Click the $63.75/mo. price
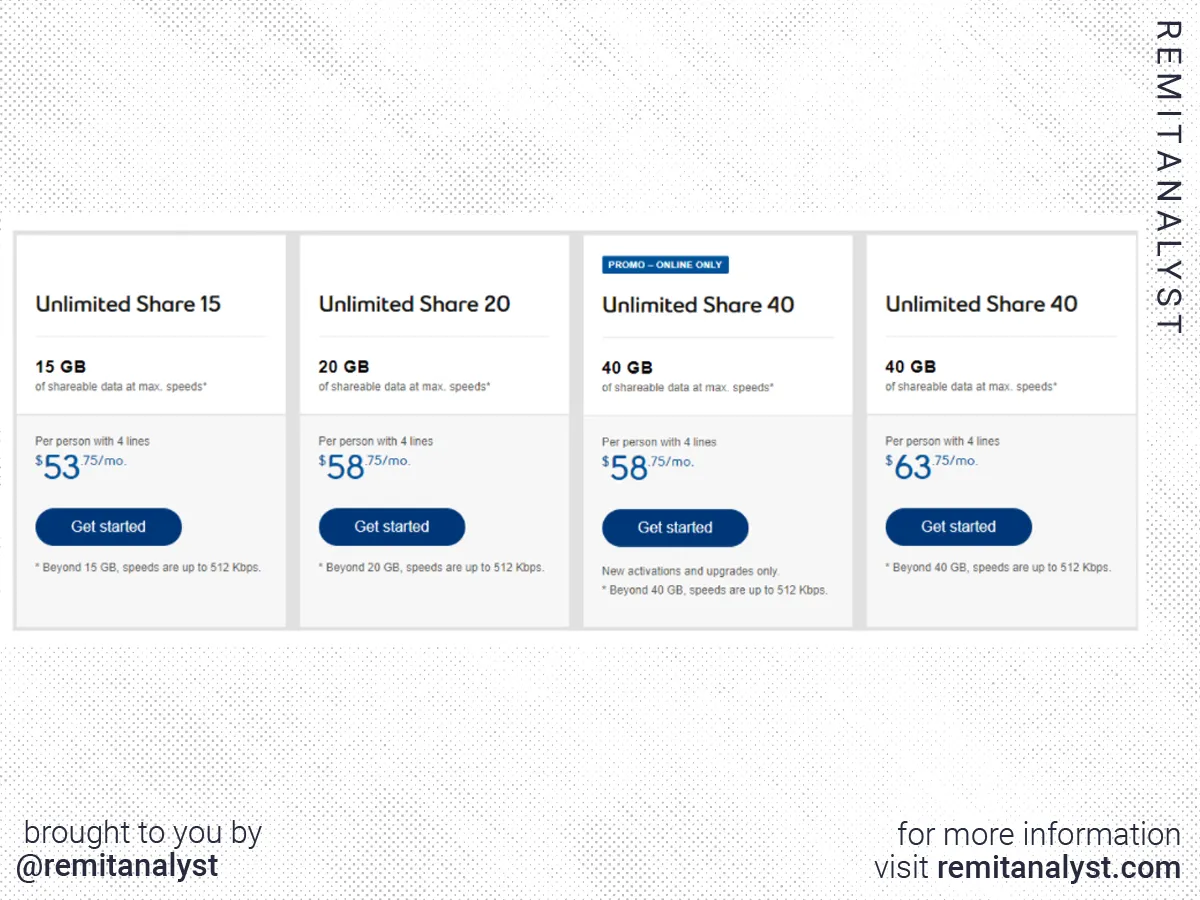This screenshot has height=900, width=1200. coord(931,465)
